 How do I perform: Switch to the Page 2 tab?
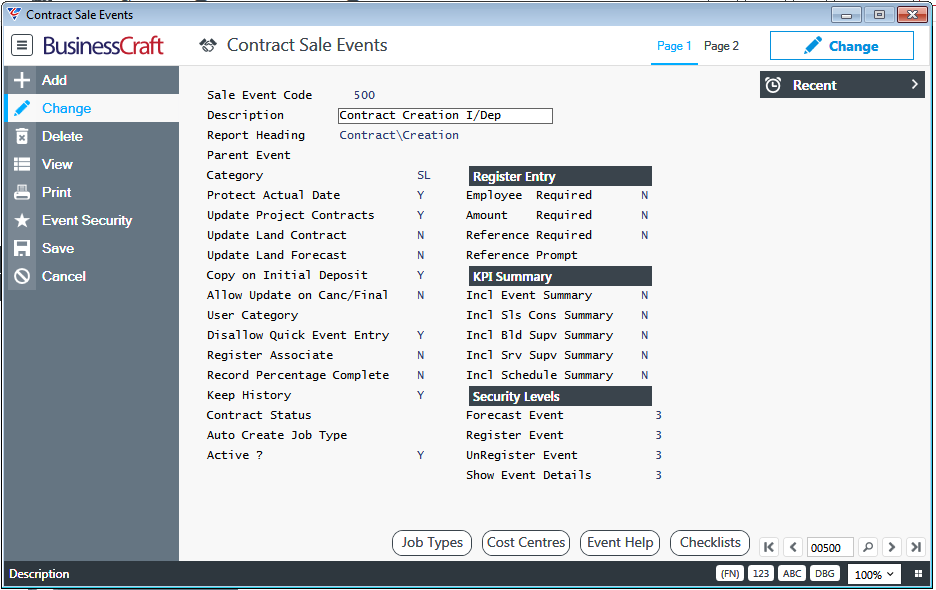coord(721,46)
